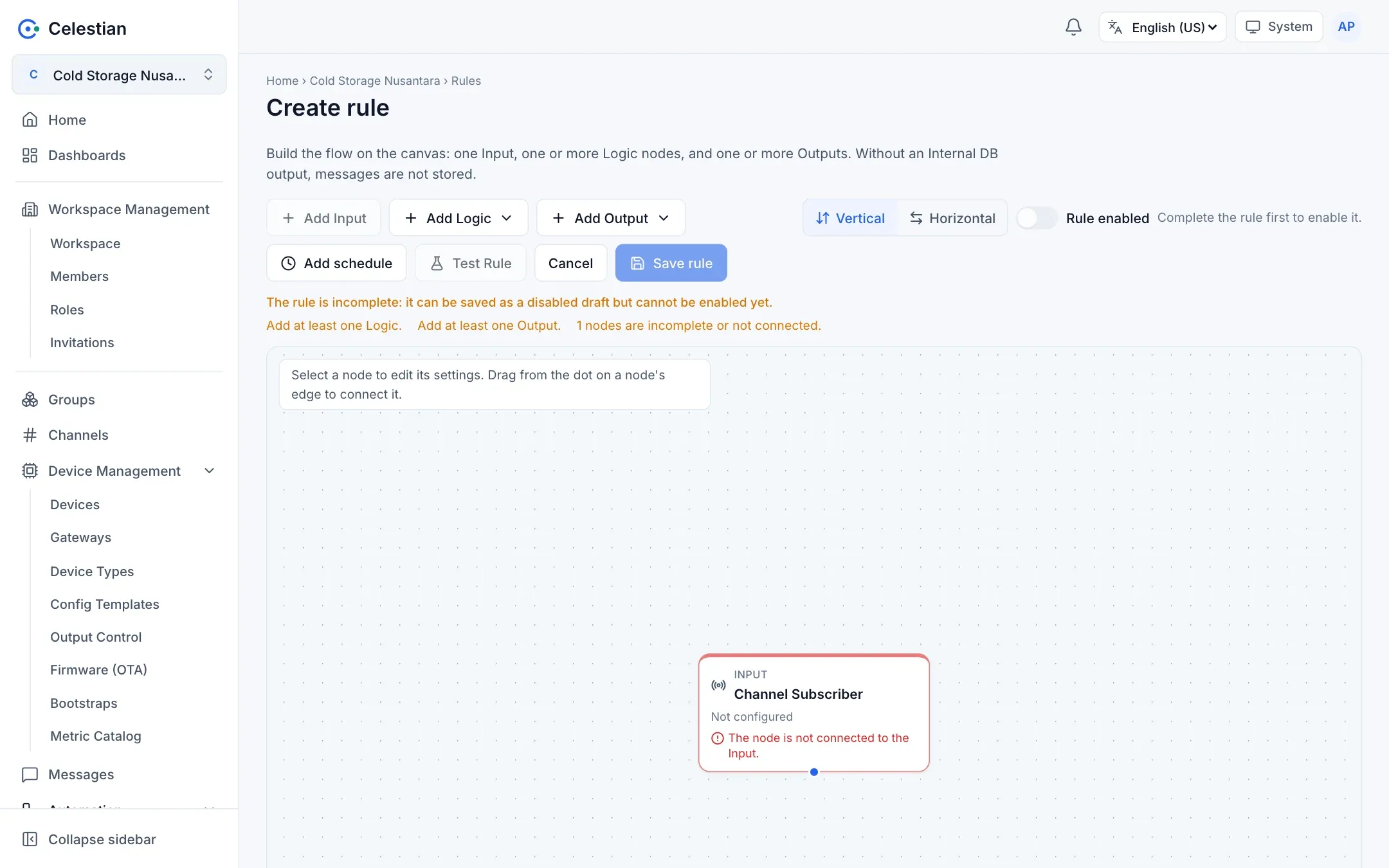
Task: Click the monitor icon in System button
Action: (x=1253, y=27)
